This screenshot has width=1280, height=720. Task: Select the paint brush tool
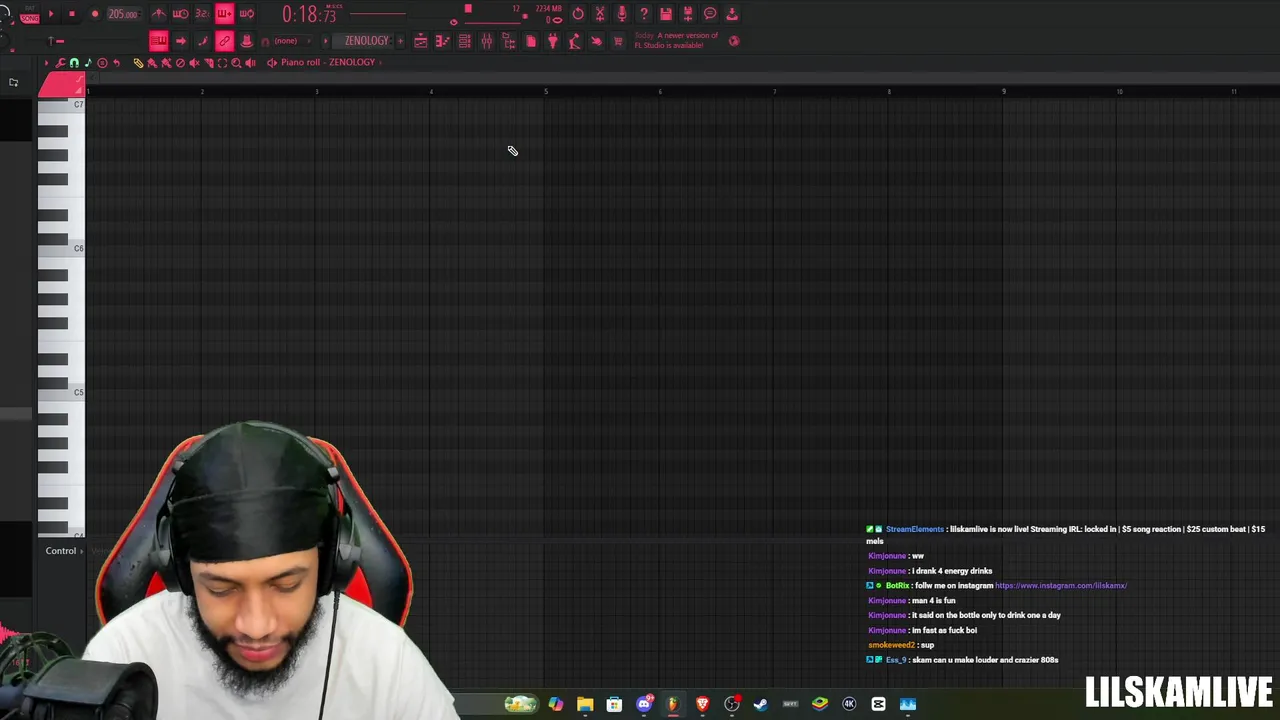point(152,62)
